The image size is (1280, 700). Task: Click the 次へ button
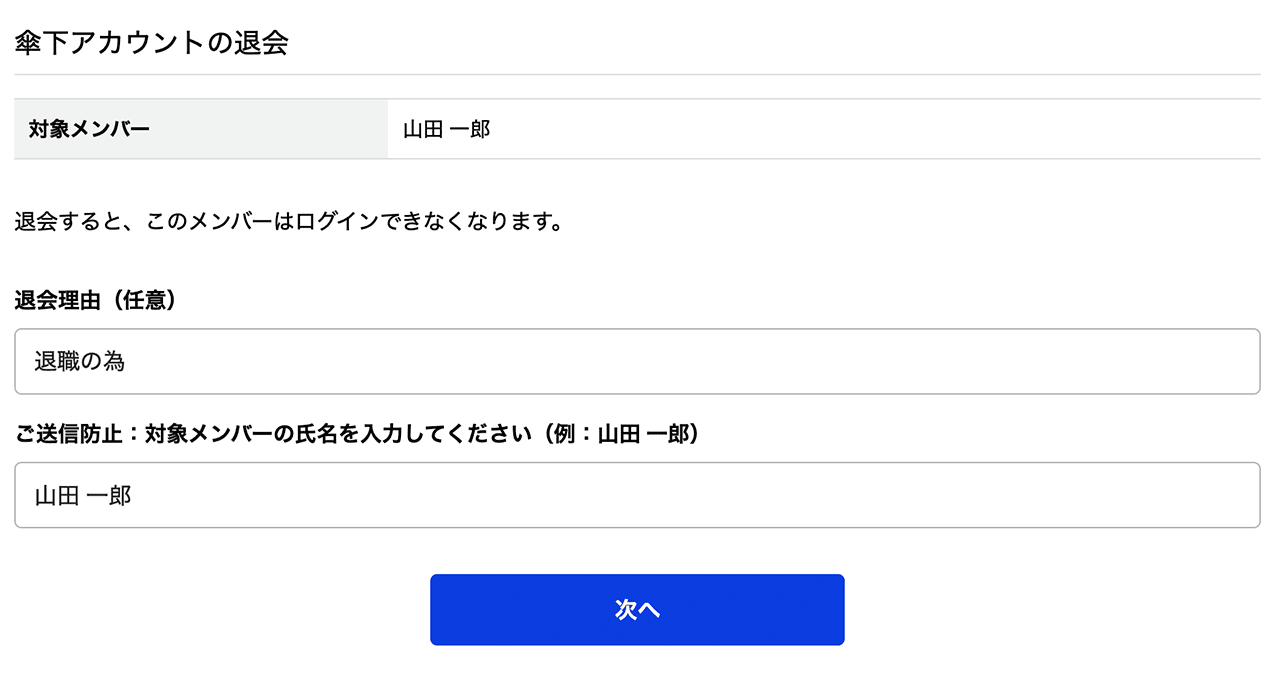point(637,609)
